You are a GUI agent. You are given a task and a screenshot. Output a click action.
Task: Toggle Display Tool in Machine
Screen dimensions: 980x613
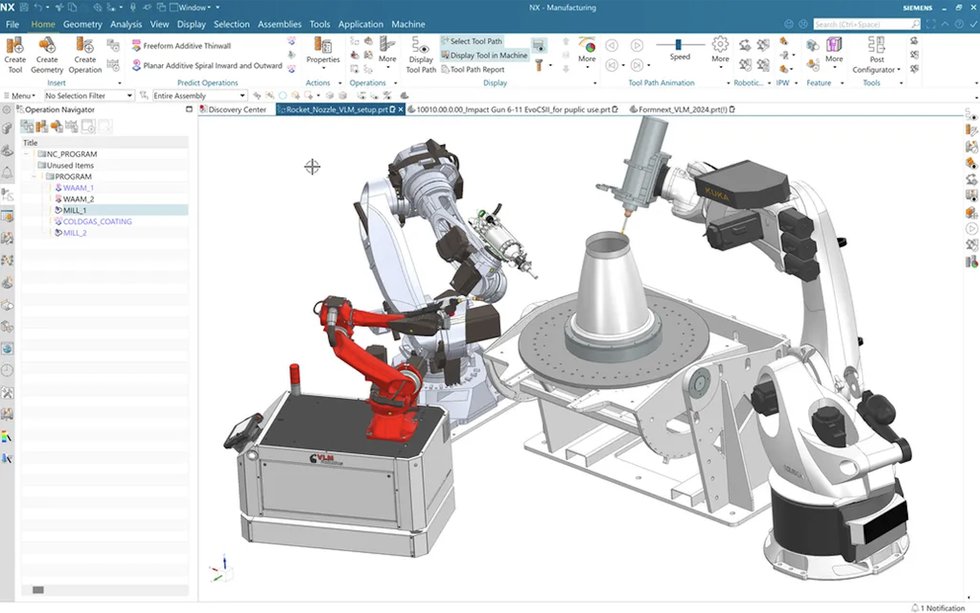pyautogui.click(x=486, y=55)
